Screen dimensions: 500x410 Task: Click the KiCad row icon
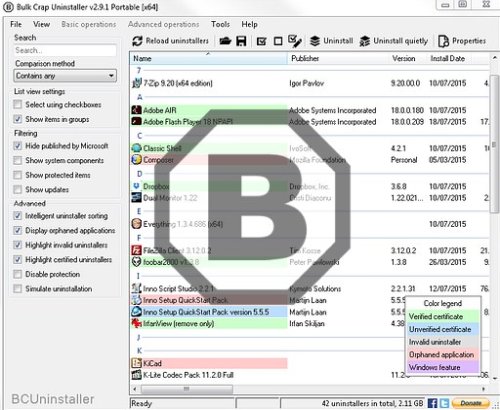point(136,363)
